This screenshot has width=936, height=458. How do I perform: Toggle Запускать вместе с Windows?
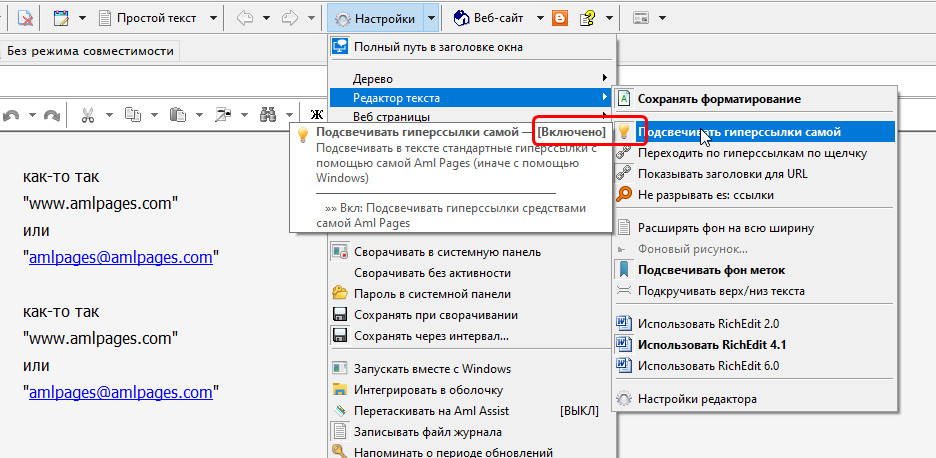click(470, 368)
